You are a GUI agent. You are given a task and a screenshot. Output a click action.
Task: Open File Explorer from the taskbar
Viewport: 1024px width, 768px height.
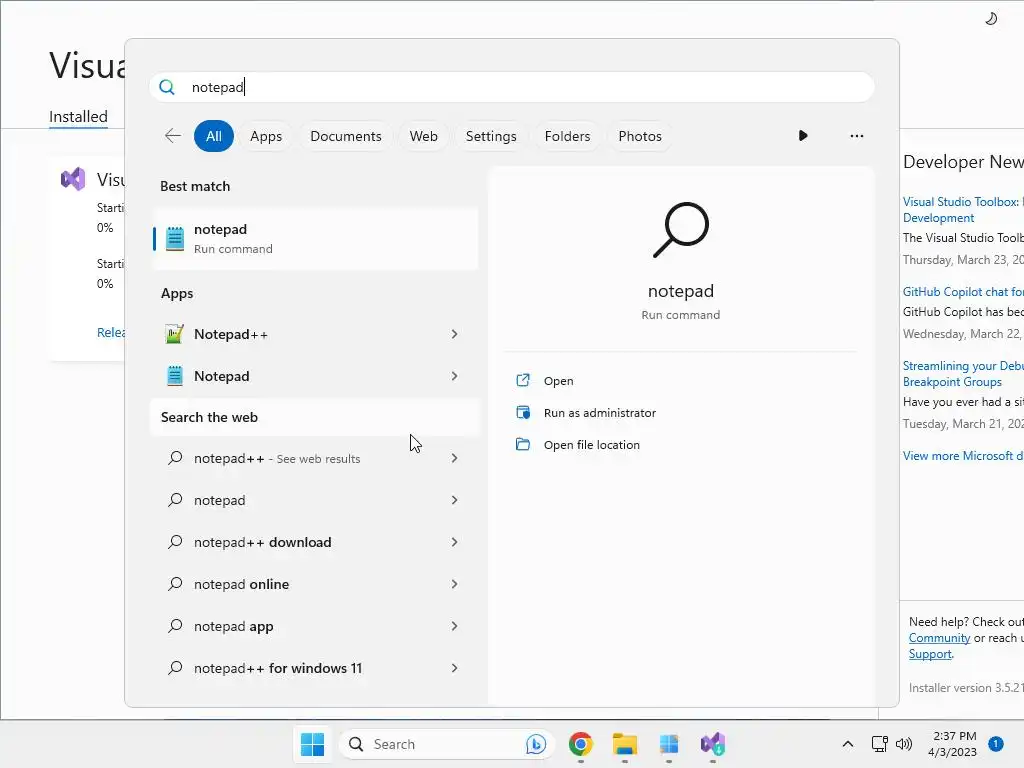625,744
